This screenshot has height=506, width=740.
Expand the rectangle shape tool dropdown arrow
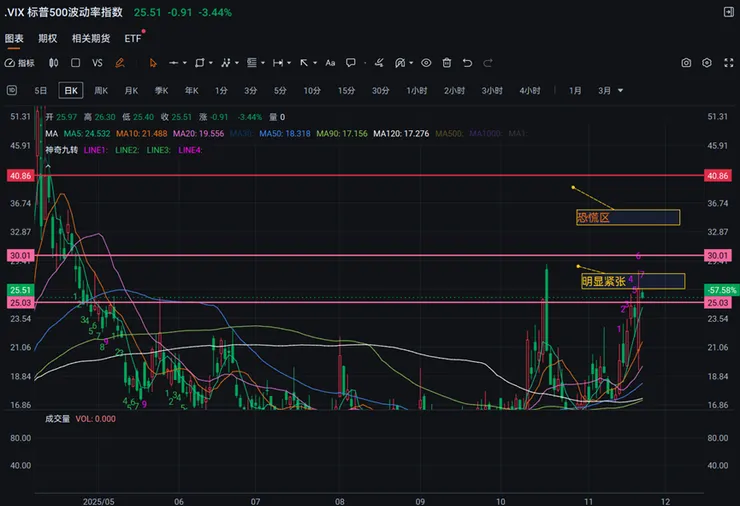tap(210, 63)
